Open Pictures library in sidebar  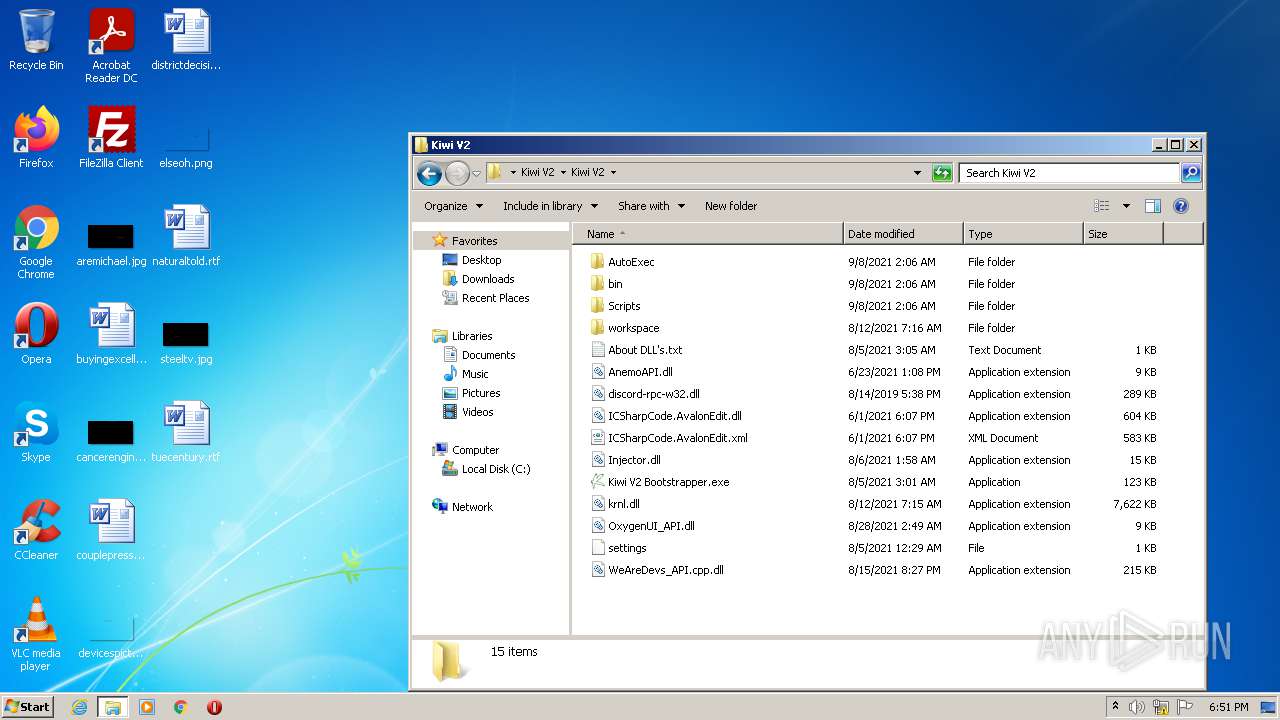481,393
